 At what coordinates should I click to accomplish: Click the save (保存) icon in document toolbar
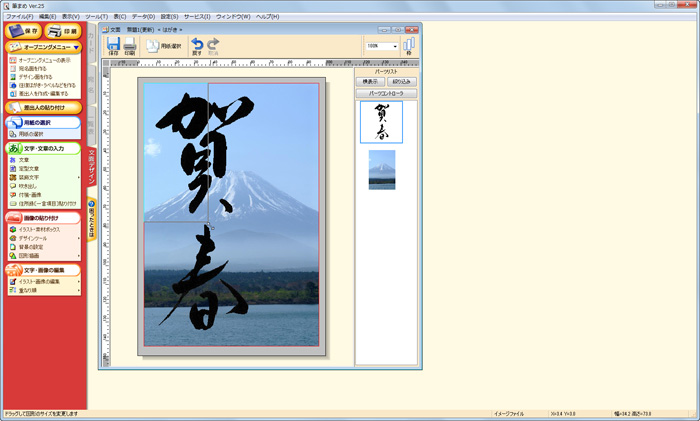(x=113, y=46)
